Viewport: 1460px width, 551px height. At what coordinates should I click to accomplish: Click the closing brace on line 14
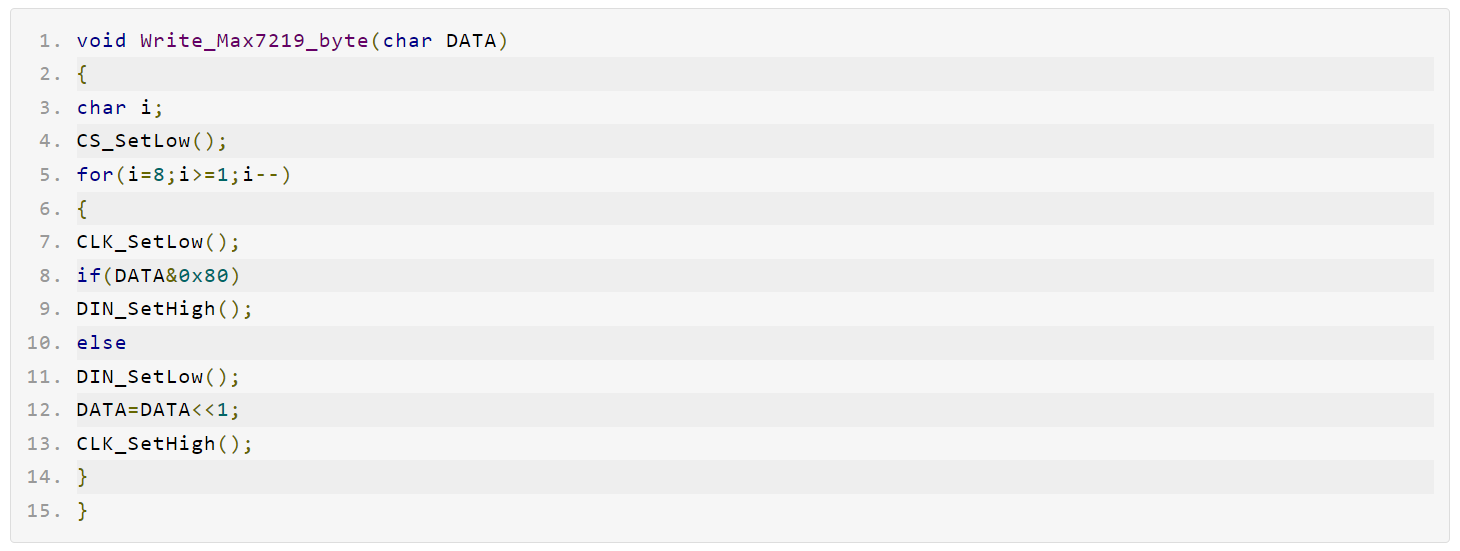(82, 477)
